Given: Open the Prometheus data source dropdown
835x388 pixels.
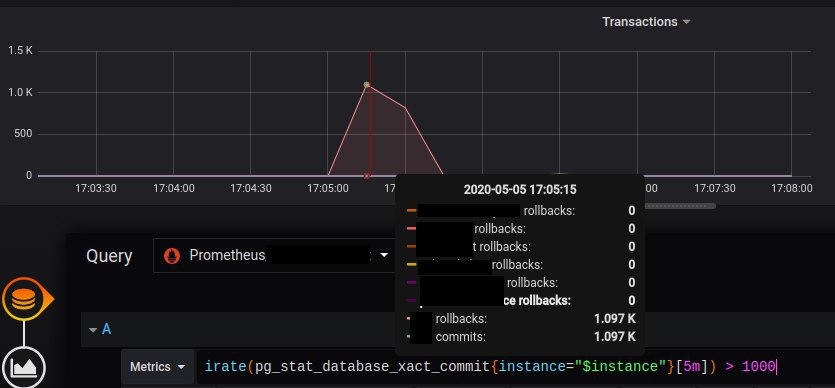Looking at the screenshot, I should click(x=274, y=255).
